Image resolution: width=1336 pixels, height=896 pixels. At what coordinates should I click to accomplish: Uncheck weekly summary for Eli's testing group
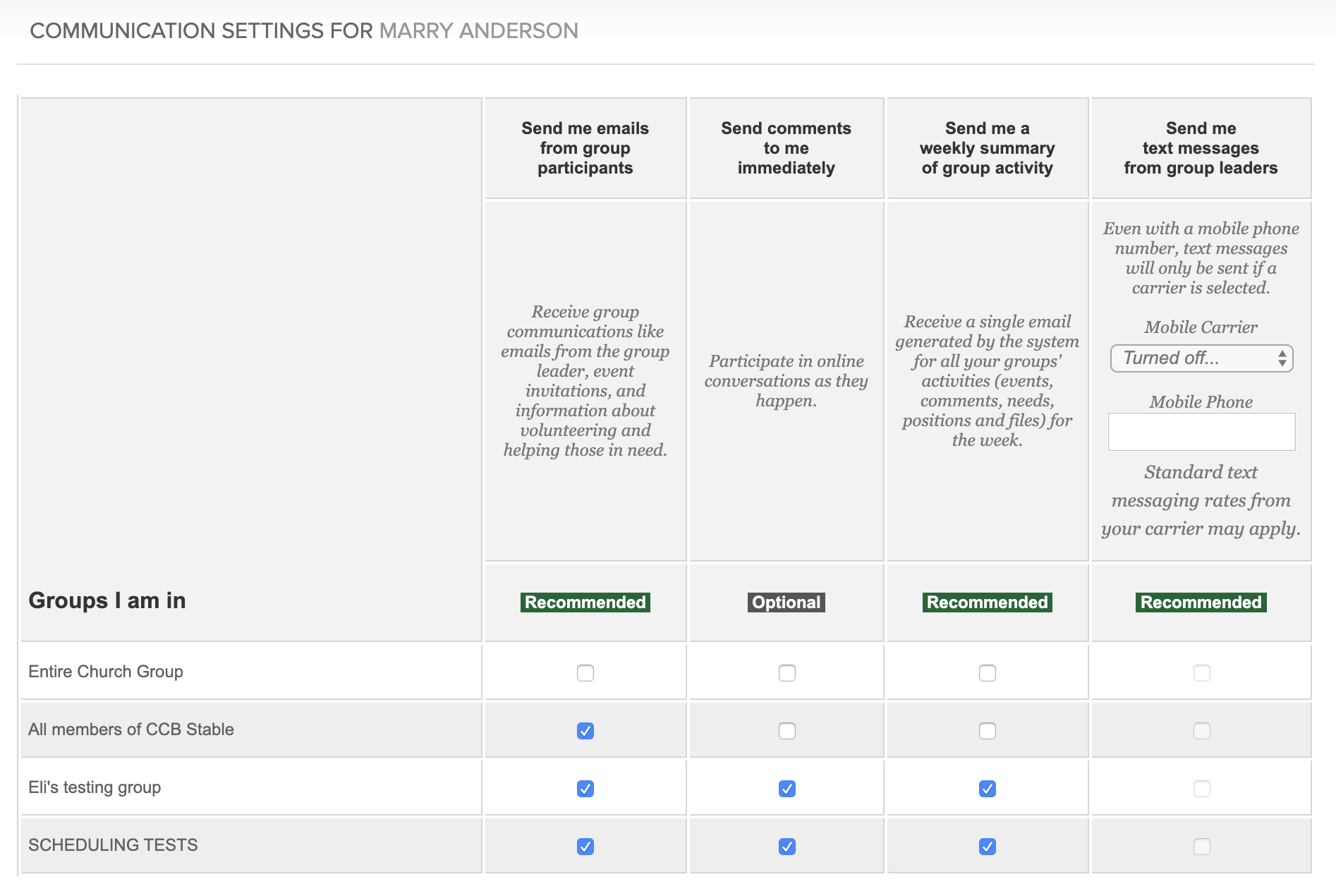click(987, 789)
